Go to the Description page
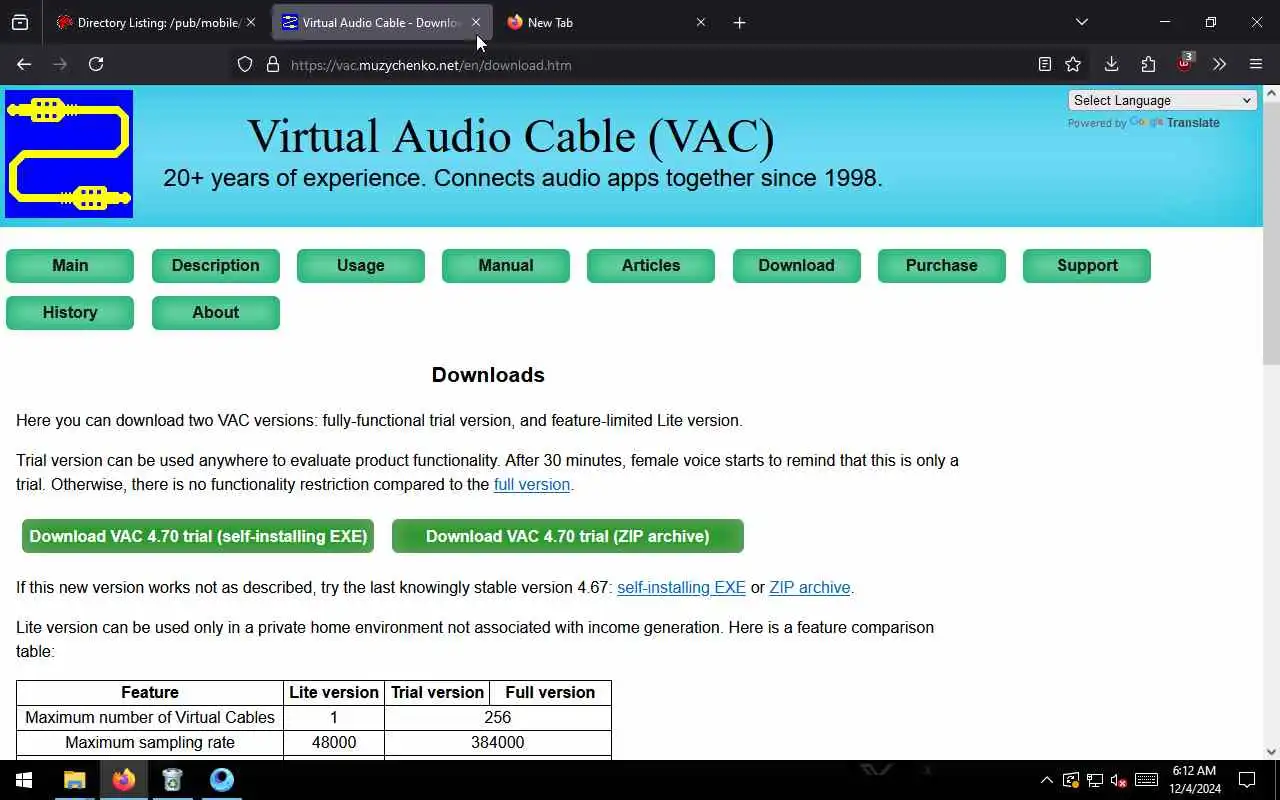Viewport: 1280px width, 800px height. (215, 266)
